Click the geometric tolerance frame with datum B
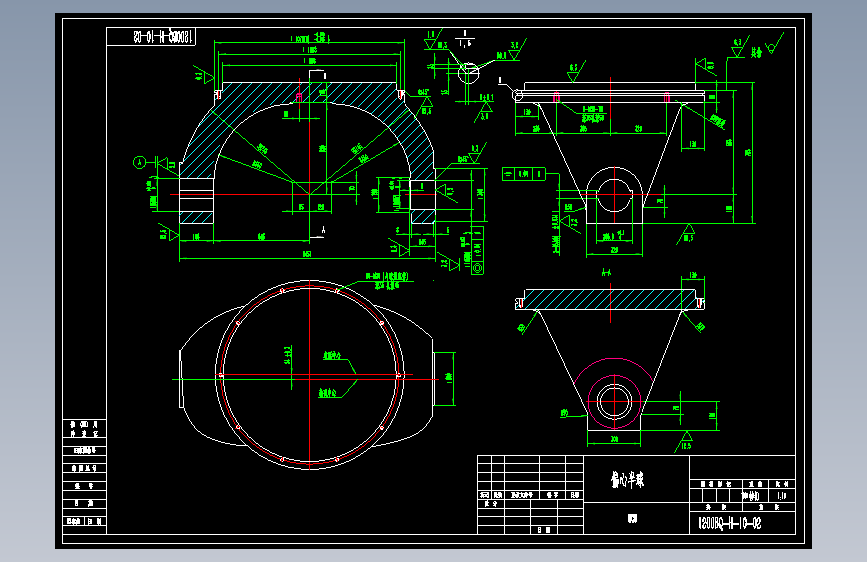The width and height of the screenshot is (867, 562). click(524, 174)
